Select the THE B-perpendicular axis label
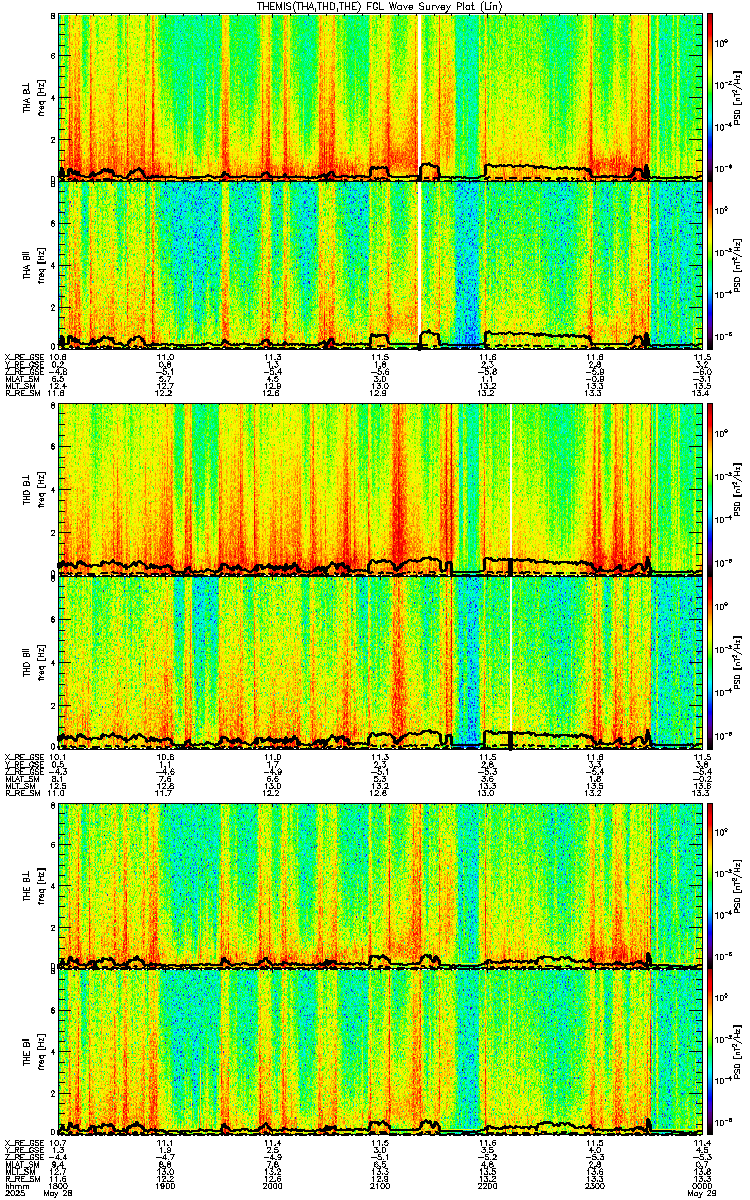This screenshot has height=1200, width=750. coord(28,886)
